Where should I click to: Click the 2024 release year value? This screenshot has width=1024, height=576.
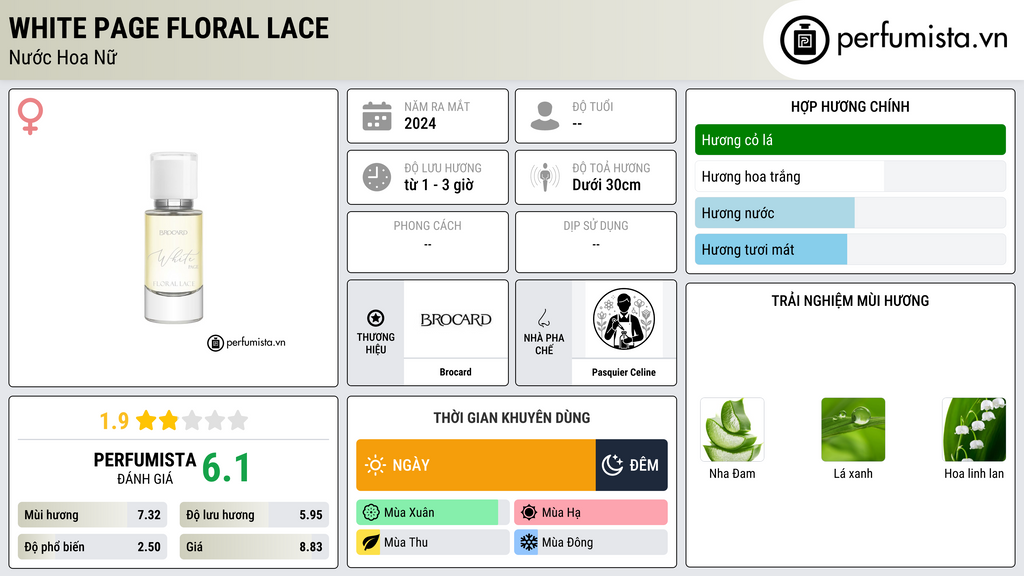tap(420, 123)
